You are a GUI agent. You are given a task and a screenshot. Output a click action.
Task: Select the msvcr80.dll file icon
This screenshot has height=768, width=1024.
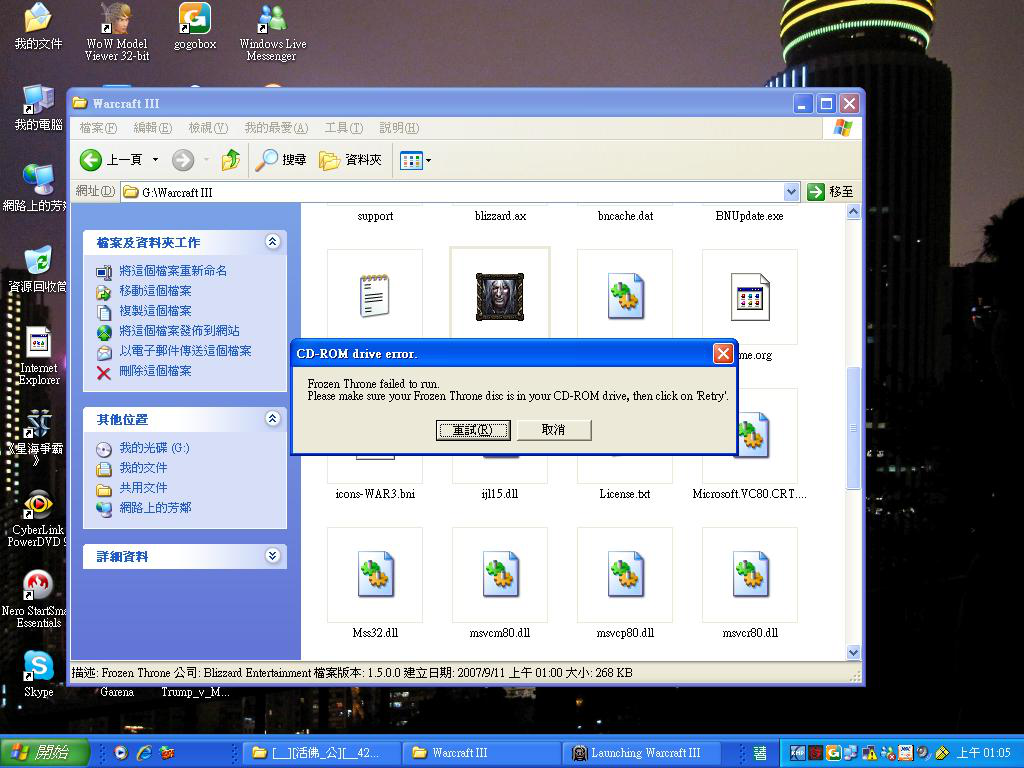(x=750, y=575)
